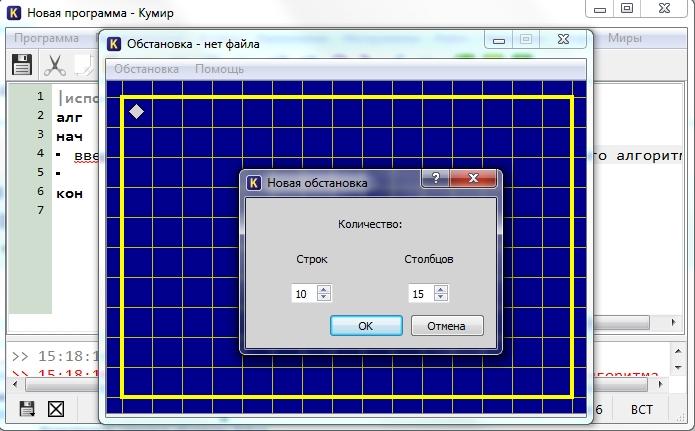This screenshot has width=695, height=431.
Task: Decrease the Столбцов value with down arrow
Action: pos(441,297)
